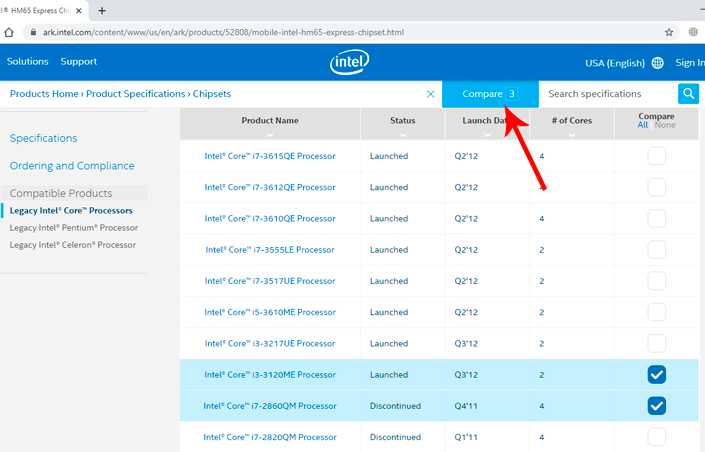Image resolution: width=705 pixels, height=452 pixels.
Task: Click the browser address bar URL
Action: click(223, 32)
